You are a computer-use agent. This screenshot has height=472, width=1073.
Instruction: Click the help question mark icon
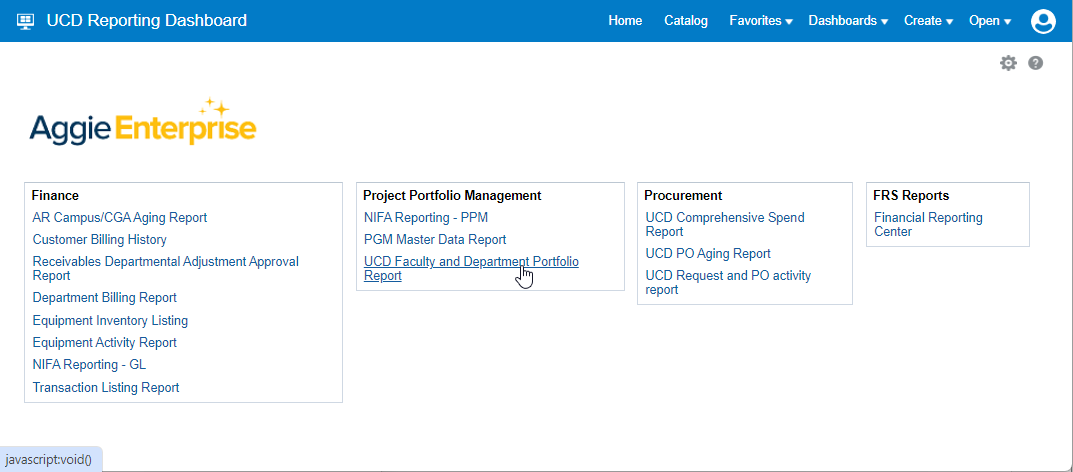1036,63
